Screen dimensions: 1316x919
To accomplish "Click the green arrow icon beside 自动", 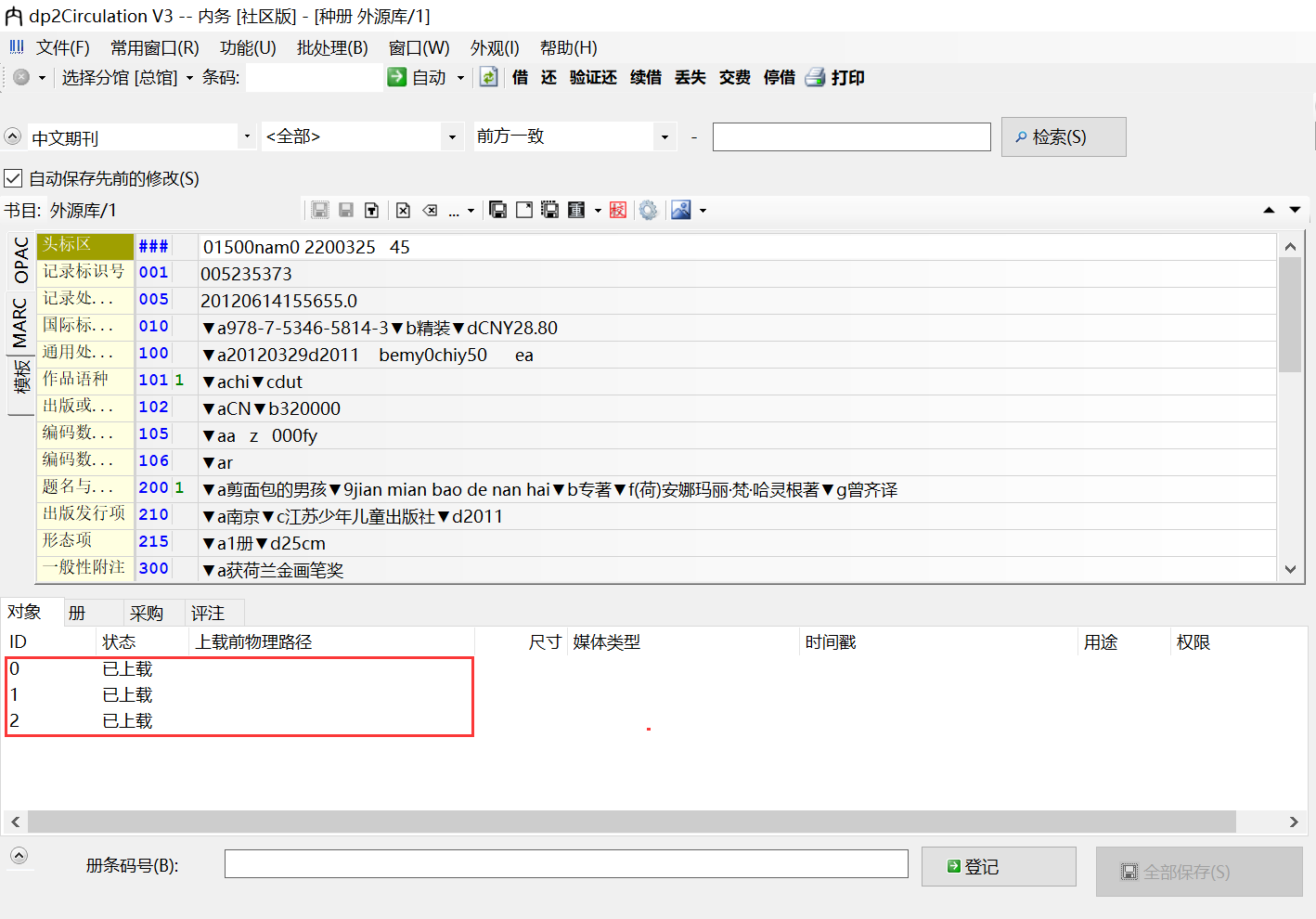I will (x=397, y=77).
